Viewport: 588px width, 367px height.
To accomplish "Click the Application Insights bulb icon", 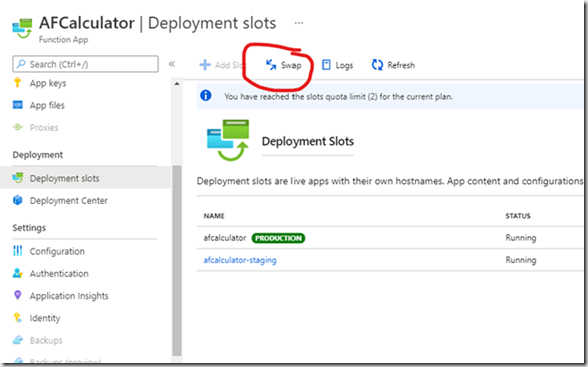I will [x=17, y=295].
